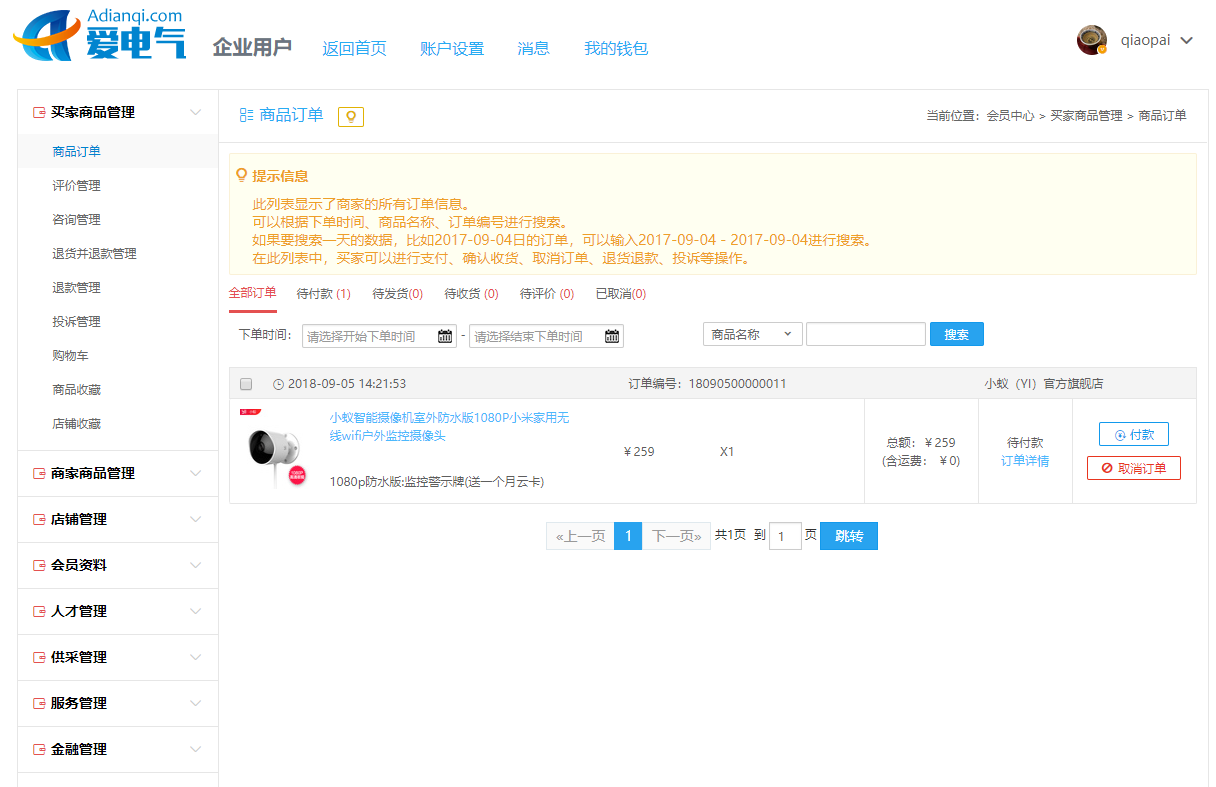This screenshot has height=787, width=1216.
Task: Click the Adianqi site logo
Action: pyautogui.click(x=100, y=36)
